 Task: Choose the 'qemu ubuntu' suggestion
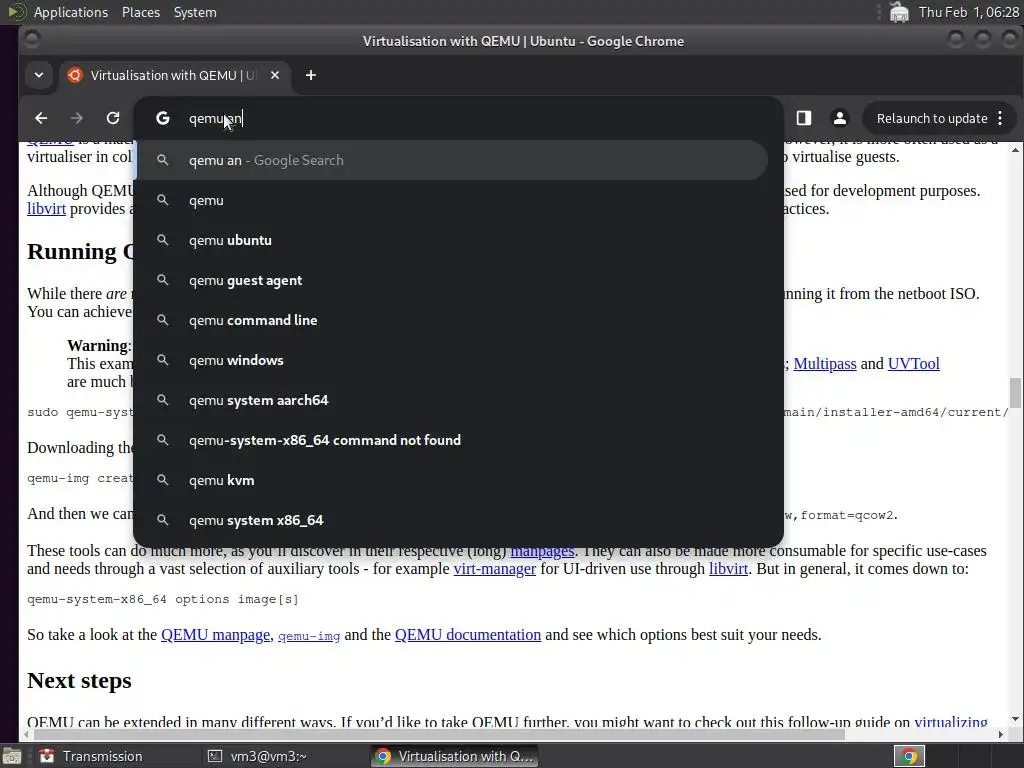[x=452, y=240]
